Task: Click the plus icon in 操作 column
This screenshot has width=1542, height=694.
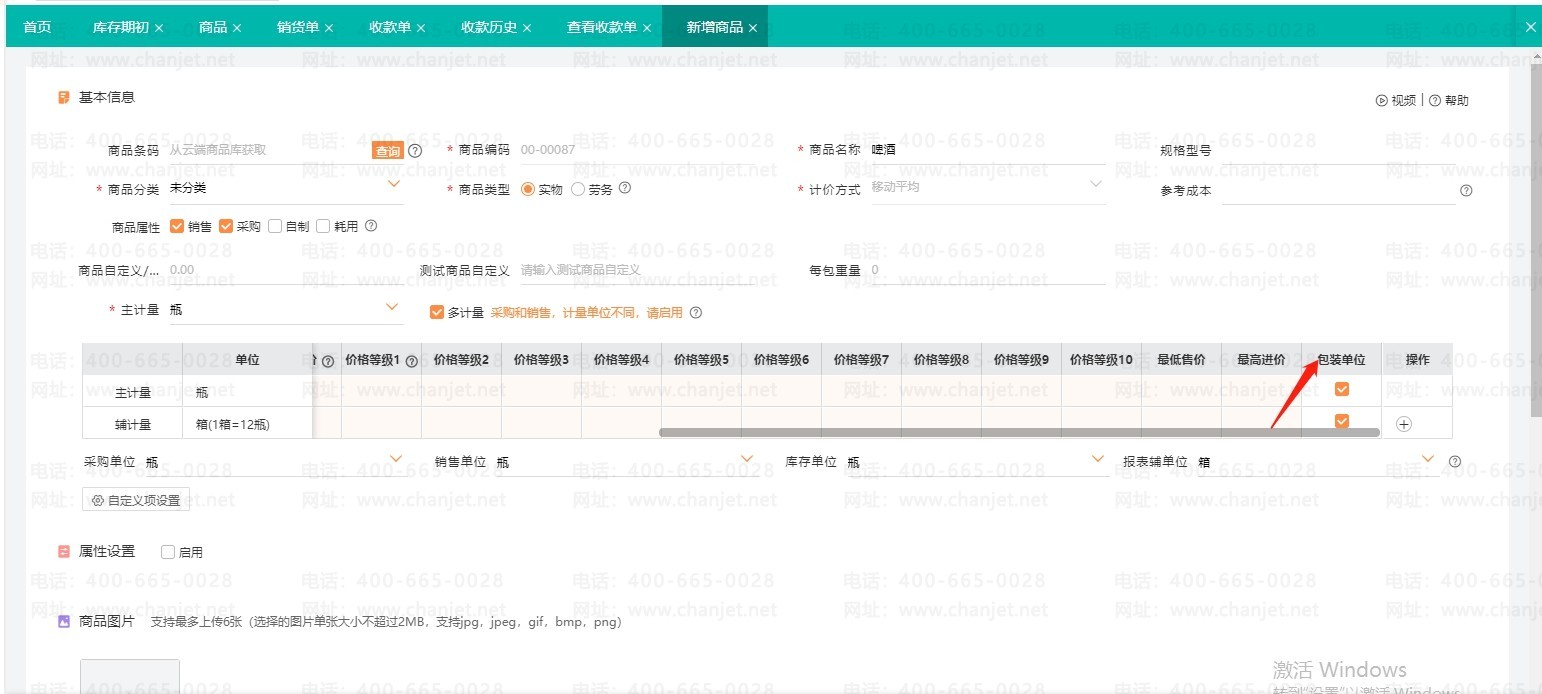Action: (x=1404, y=424)
